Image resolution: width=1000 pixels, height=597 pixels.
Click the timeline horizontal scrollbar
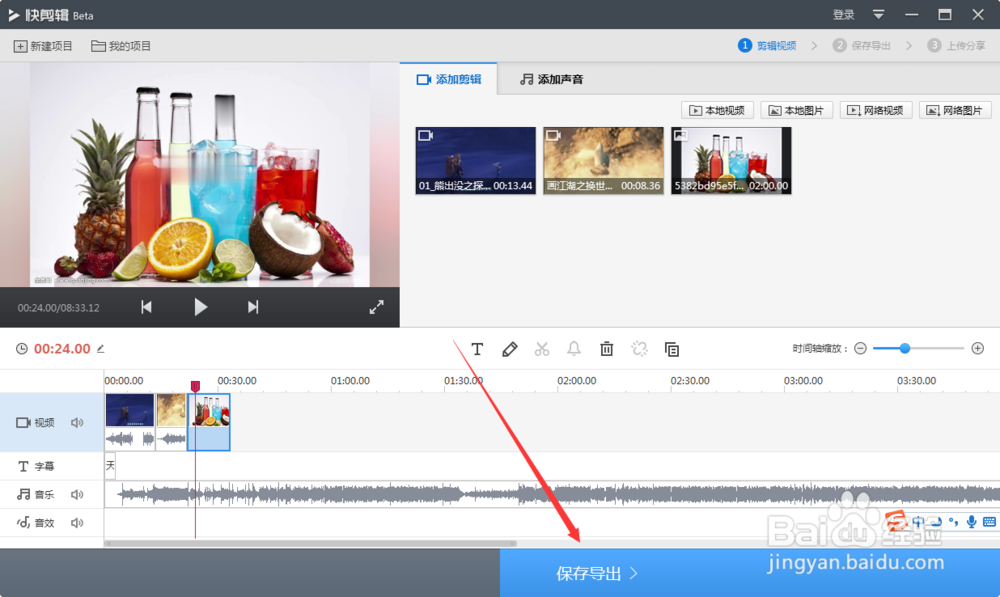coord(311,543)
